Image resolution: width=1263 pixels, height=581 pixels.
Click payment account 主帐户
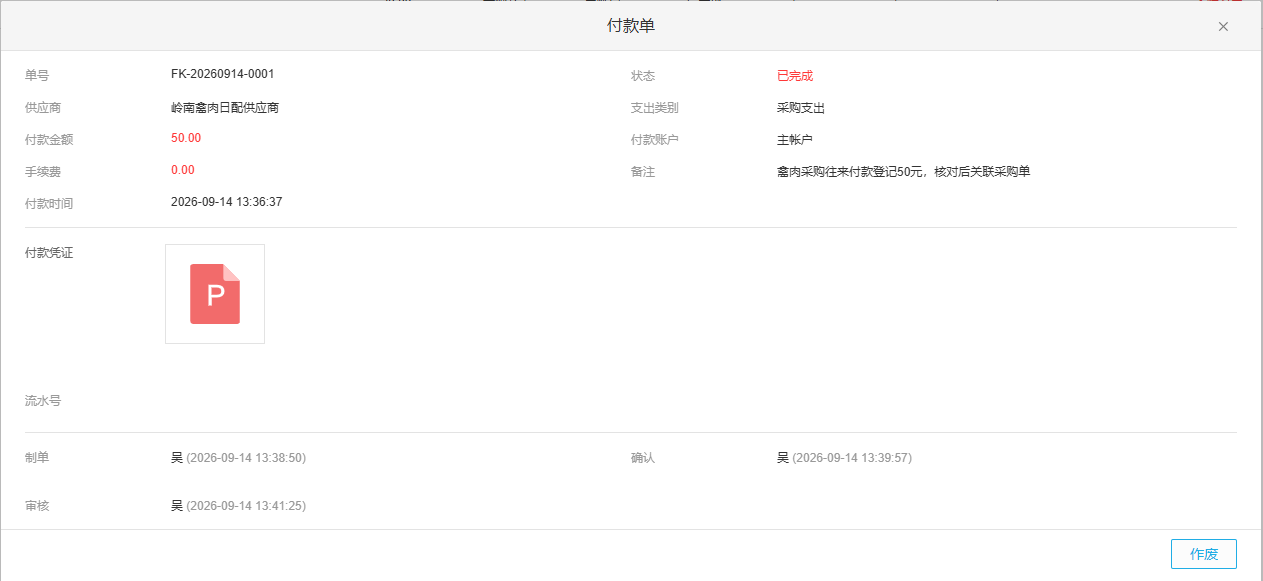tap(795, 140)
